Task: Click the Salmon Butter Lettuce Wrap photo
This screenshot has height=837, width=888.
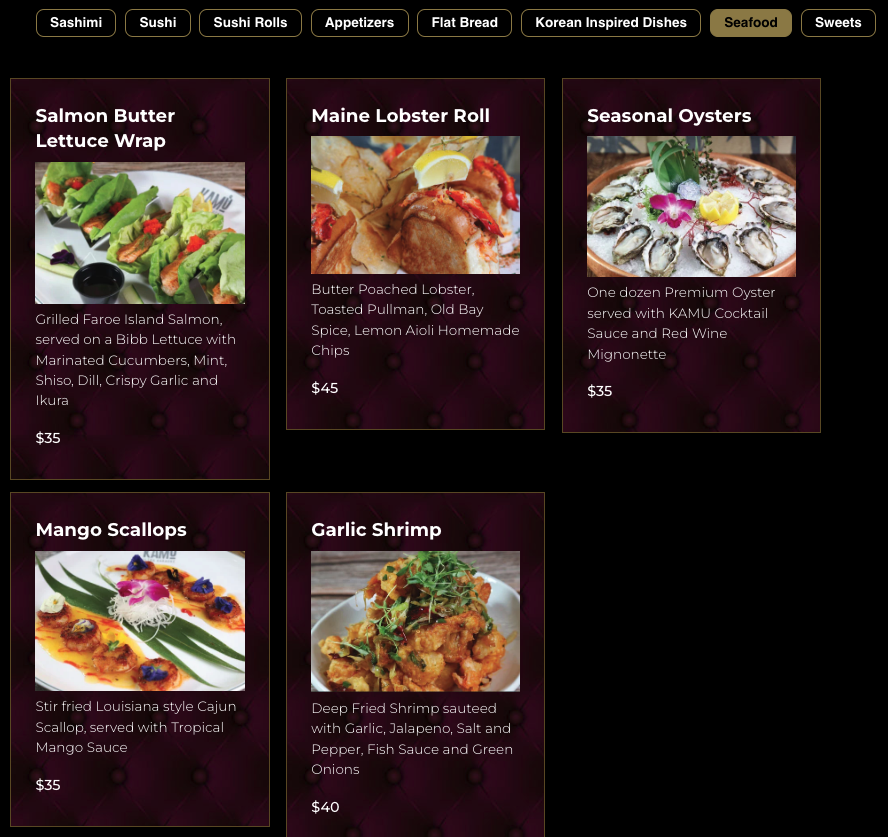Action: (140, 233)
